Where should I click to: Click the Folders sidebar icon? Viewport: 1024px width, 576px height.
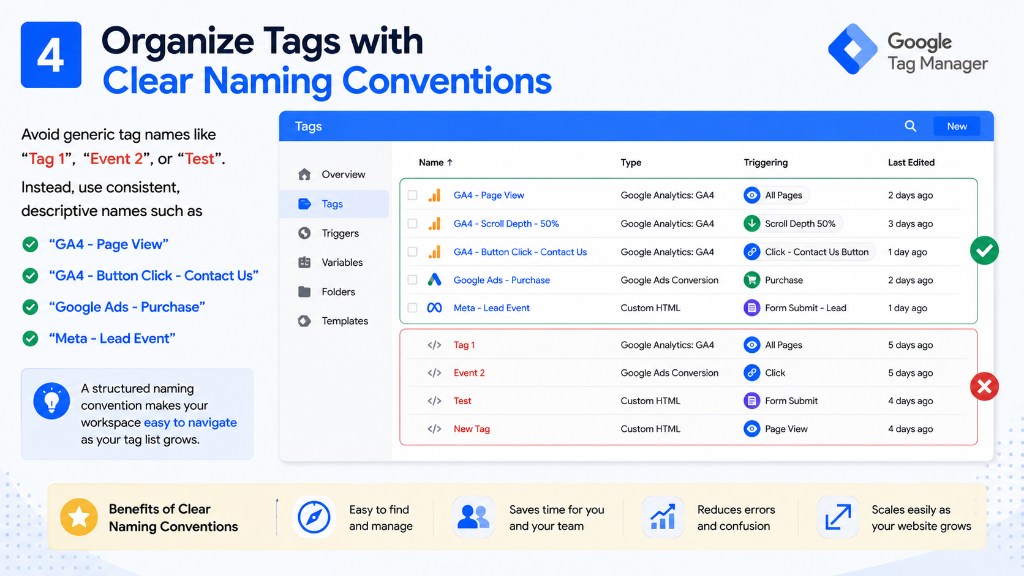point(304,292)
